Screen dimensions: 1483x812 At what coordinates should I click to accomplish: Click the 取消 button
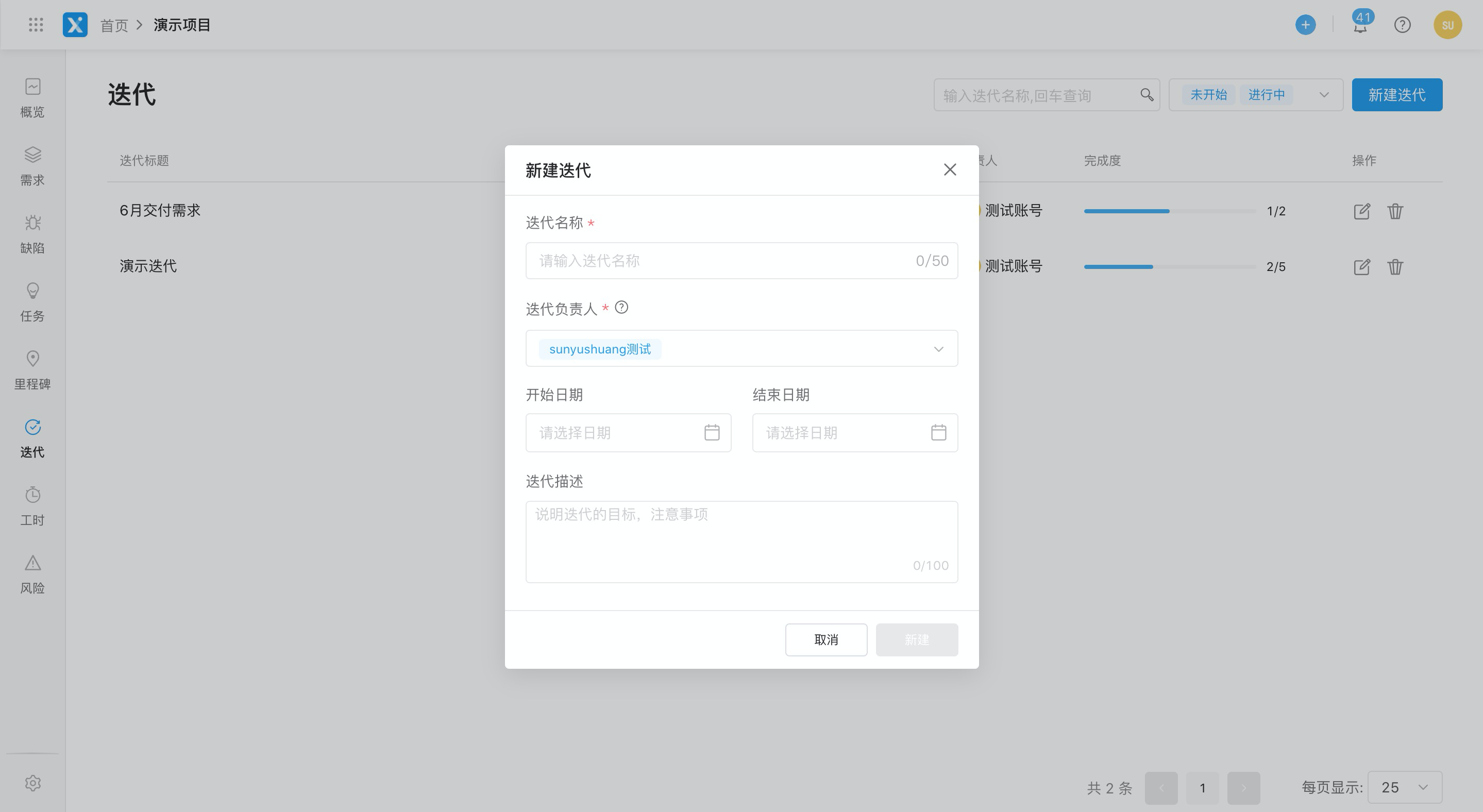click(x=825, y=639)
